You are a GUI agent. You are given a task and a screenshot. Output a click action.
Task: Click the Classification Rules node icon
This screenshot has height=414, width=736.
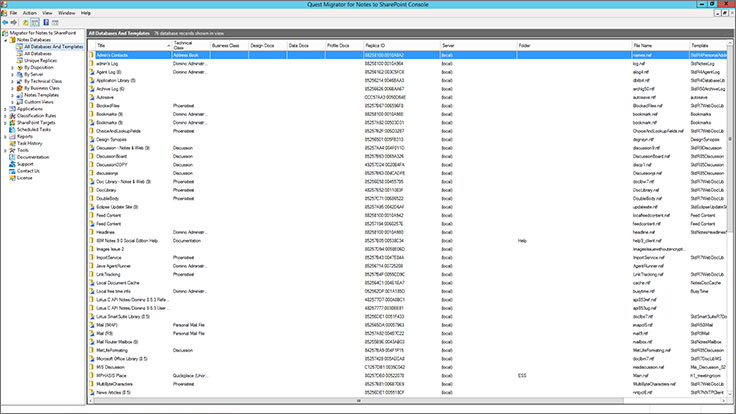(x=13, y=115)
